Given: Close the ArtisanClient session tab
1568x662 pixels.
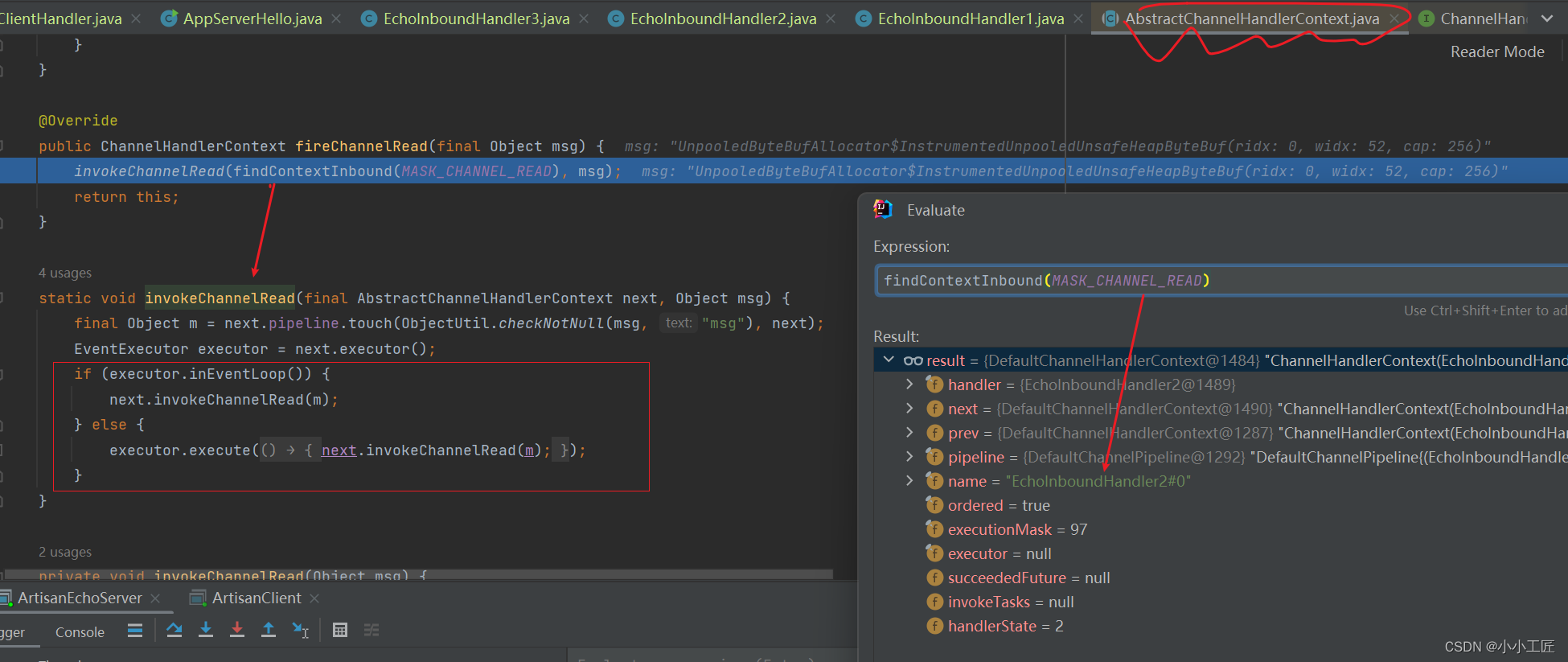Looking at the screenshot, I should (314, 598).
